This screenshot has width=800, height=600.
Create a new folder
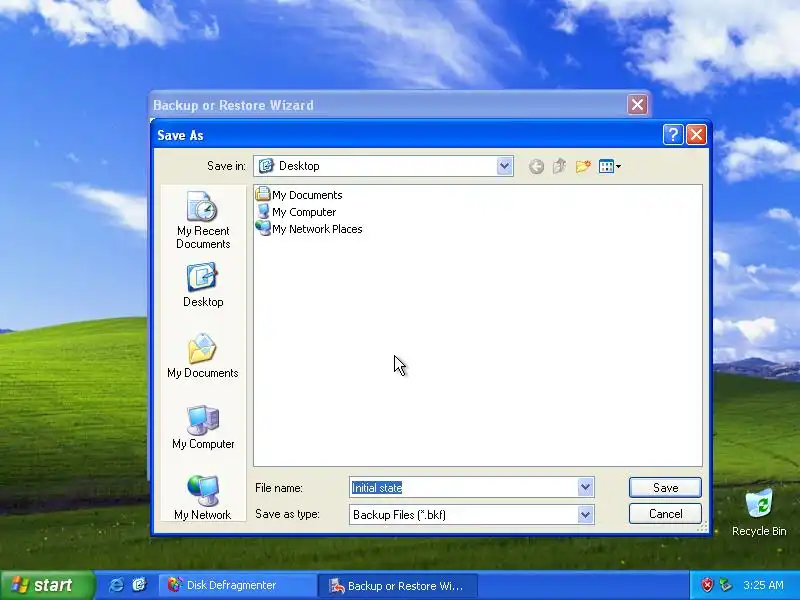(x=583, y=166)
